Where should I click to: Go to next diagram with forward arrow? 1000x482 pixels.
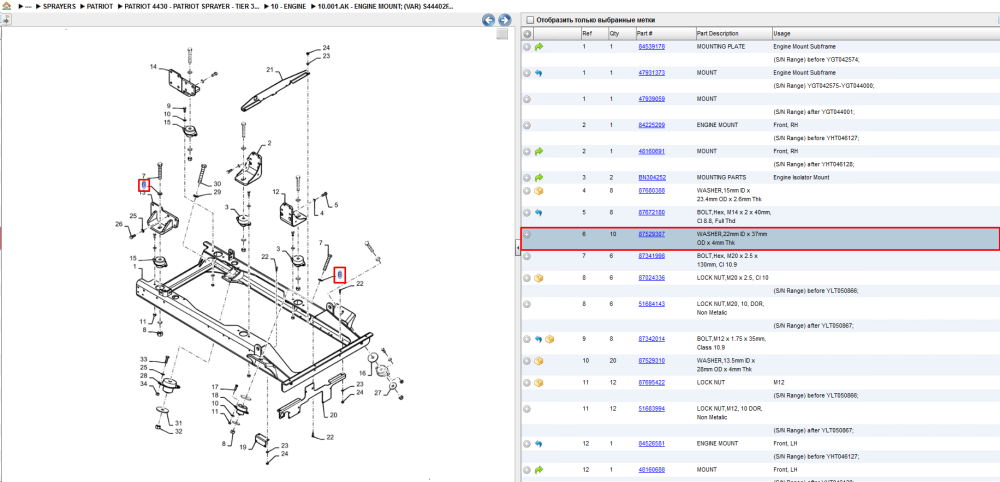click(504, 20)
